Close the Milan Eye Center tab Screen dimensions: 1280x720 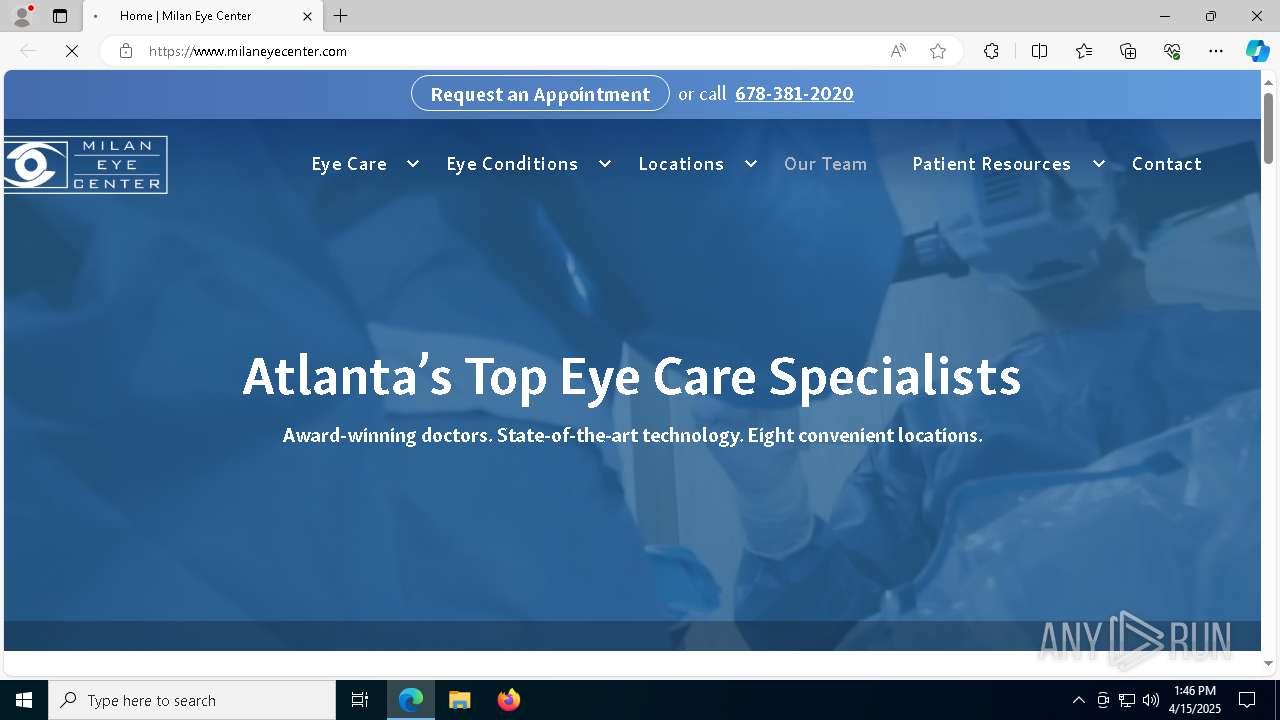coord(308,16)
